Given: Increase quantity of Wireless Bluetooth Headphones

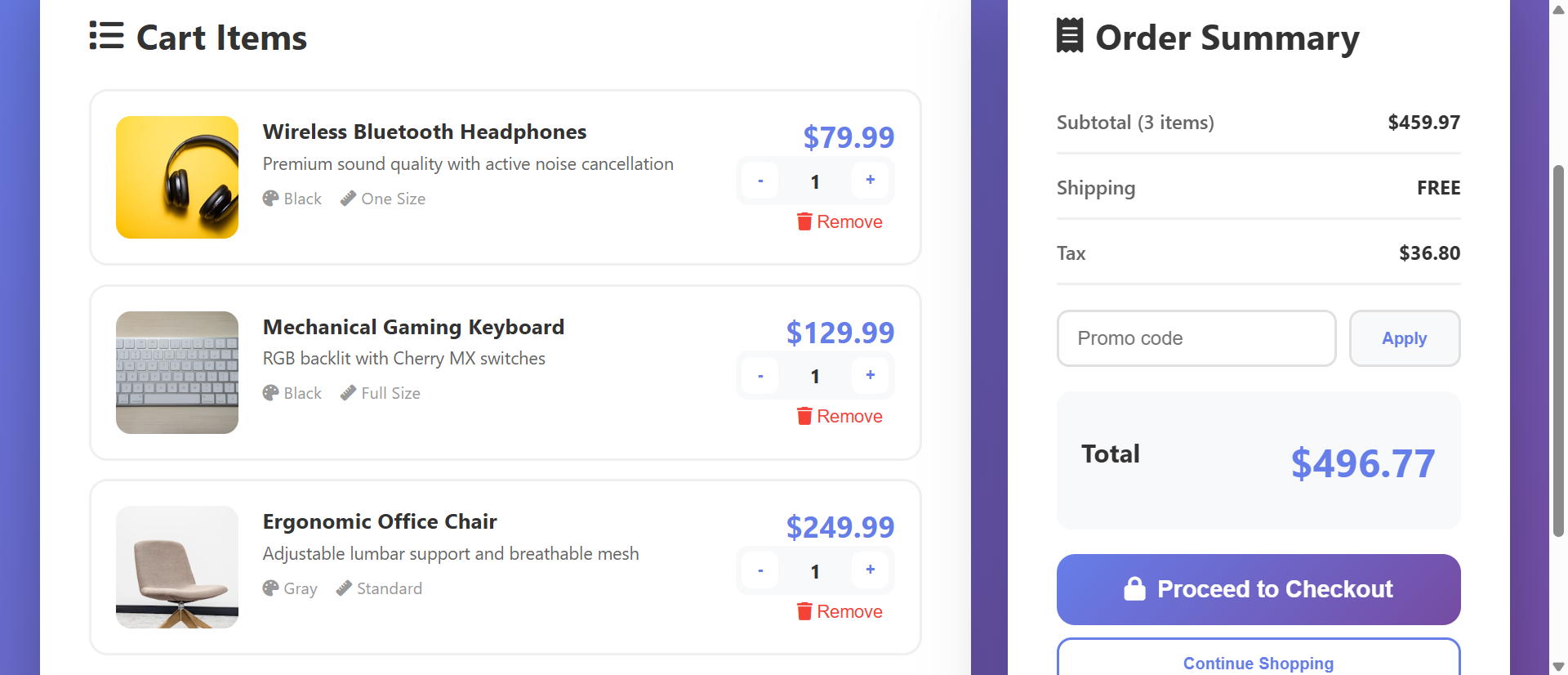Looking at the screenshot, I should [x=870, y=181].
